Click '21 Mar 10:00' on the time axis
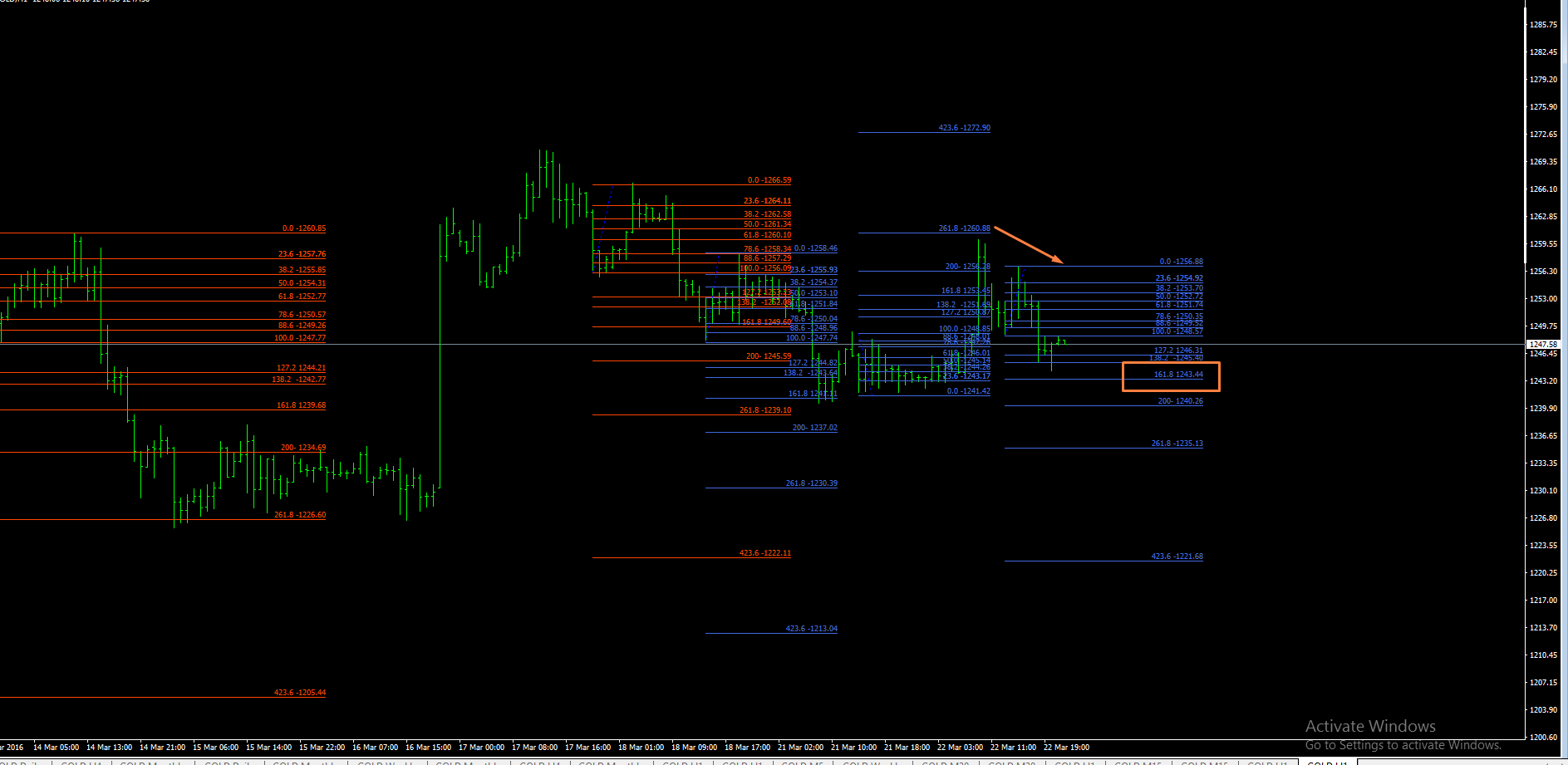The image size is (1568, 765). click(854, 748)
